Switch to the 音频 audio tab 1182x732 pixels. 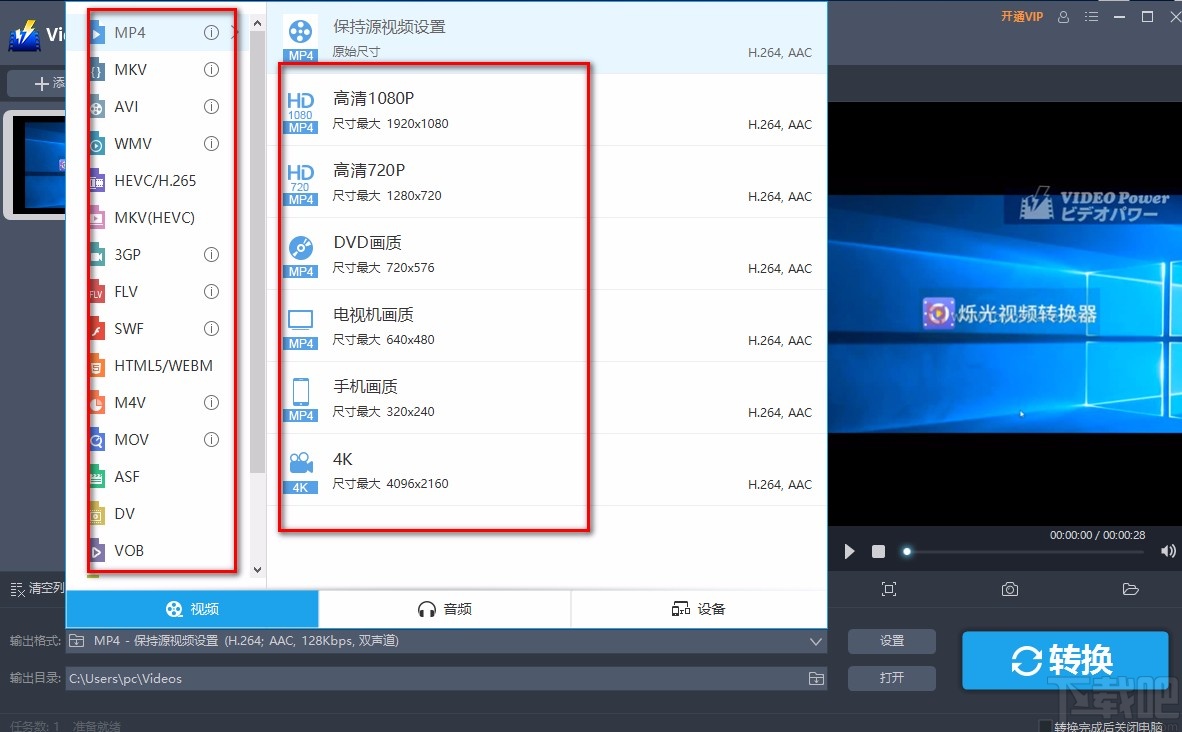click(444, 608)
